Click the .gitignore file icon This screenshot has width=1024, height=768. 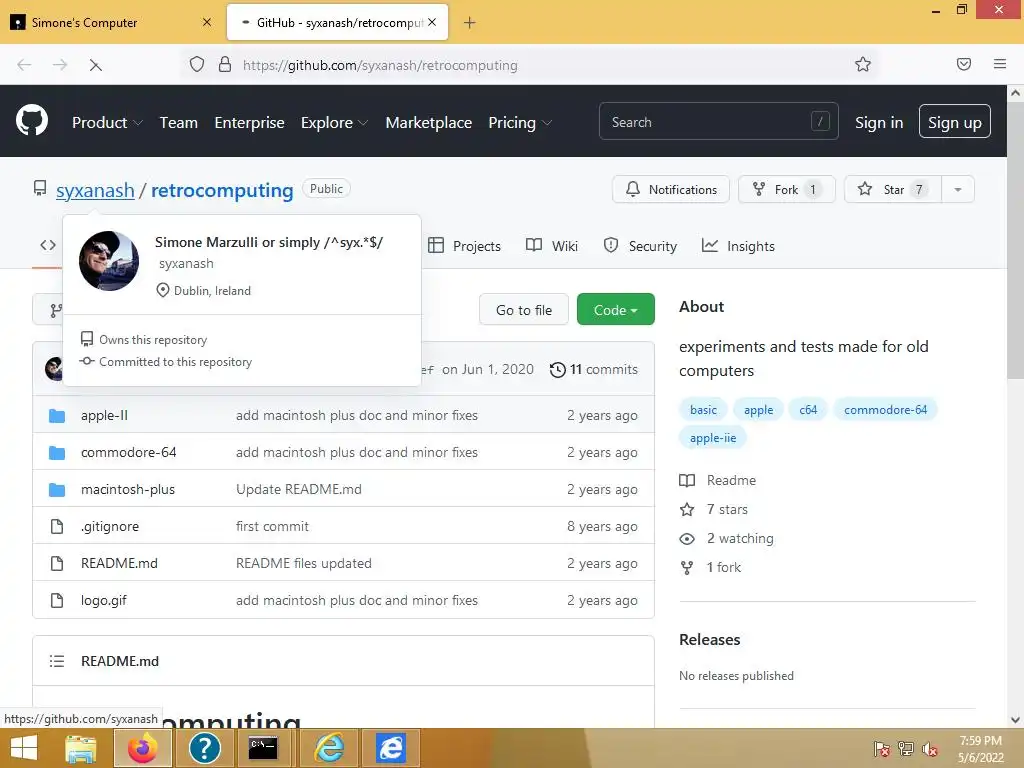coord(57,526)
